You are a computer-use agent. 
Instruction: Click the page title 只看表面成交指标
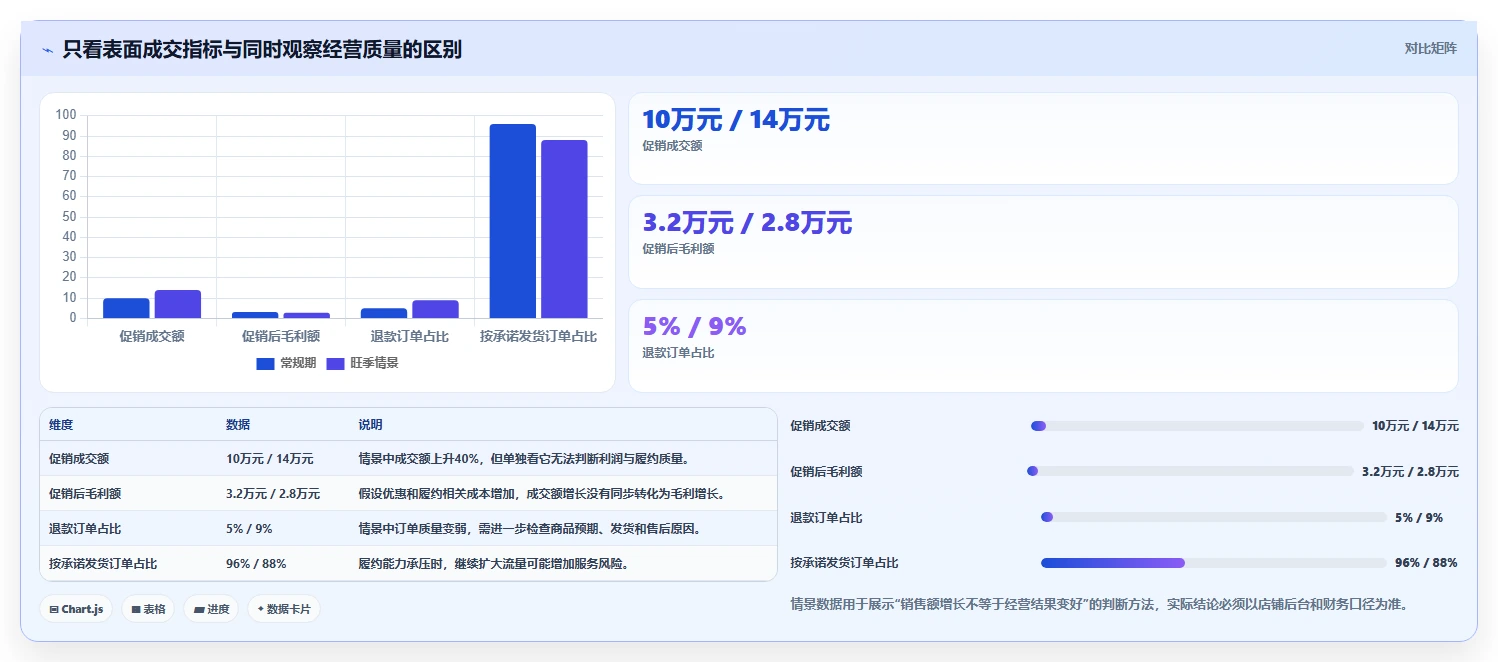(x=262, y=49)
